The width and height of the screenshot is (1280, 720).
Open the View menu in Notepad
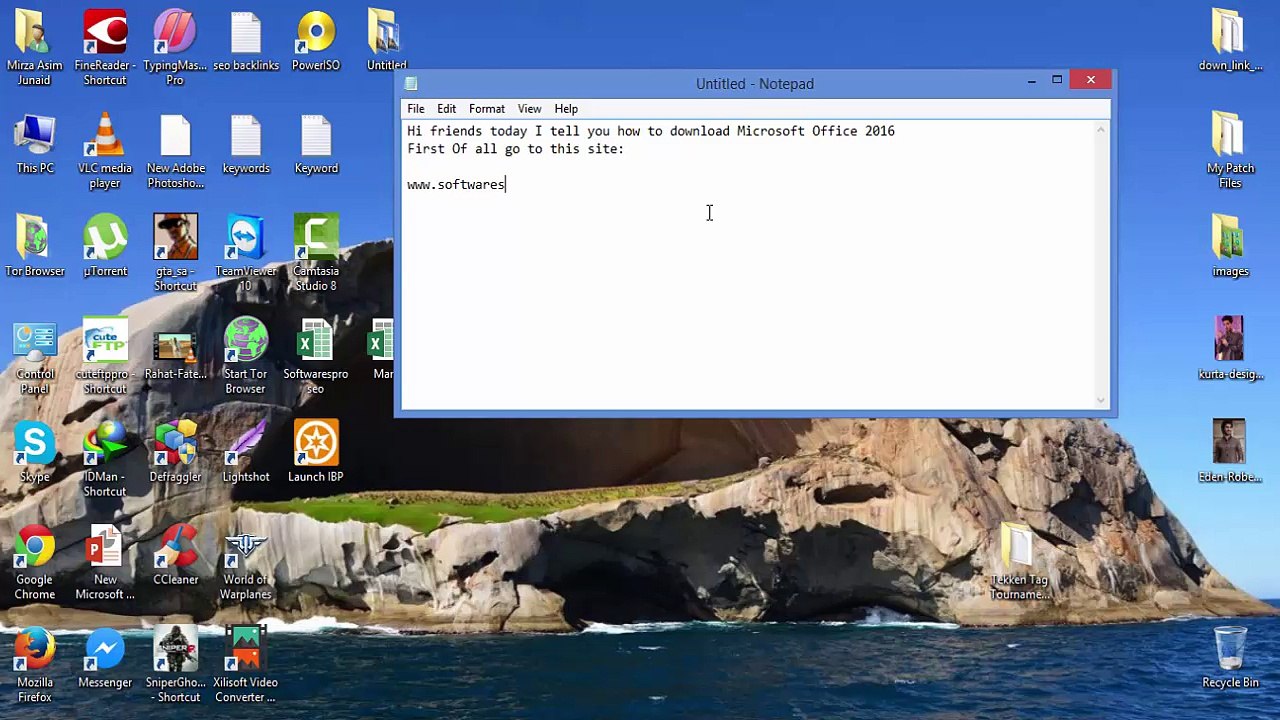tap(530, 109)
